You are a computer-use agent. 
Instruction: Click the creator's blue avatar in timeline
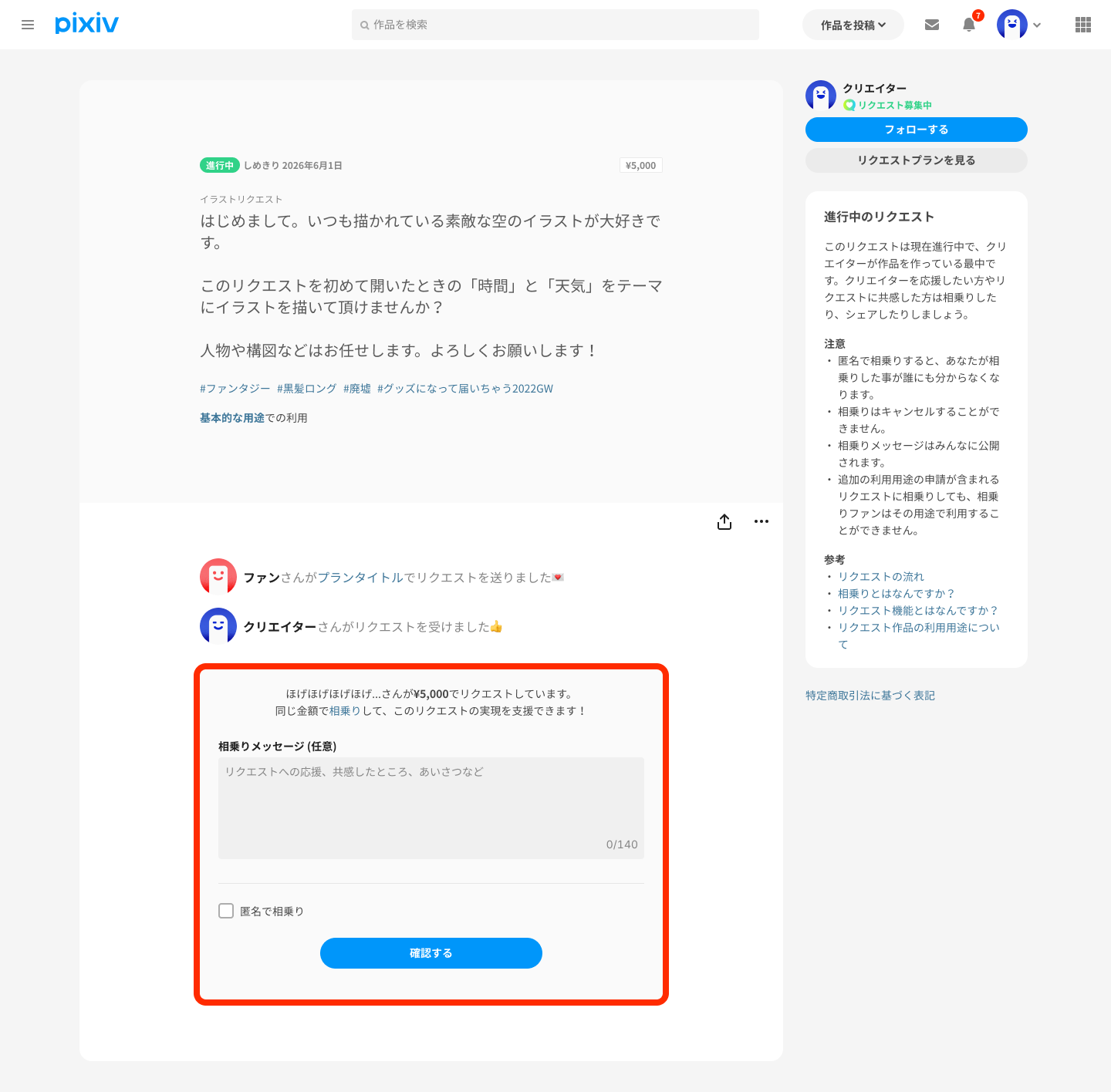coord(218,626)
